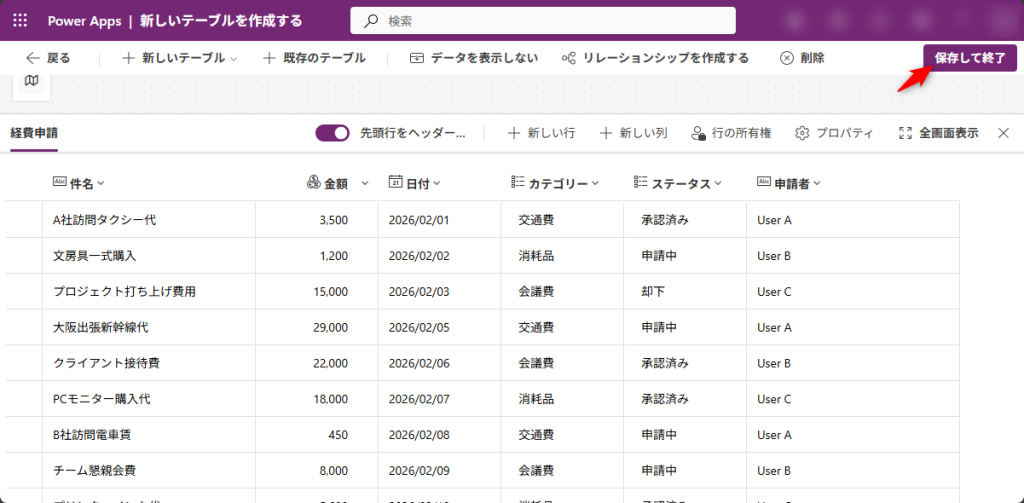Add a 新しい行 row
The width and height of the screenshot is (1024, 503).
point(541,133)
